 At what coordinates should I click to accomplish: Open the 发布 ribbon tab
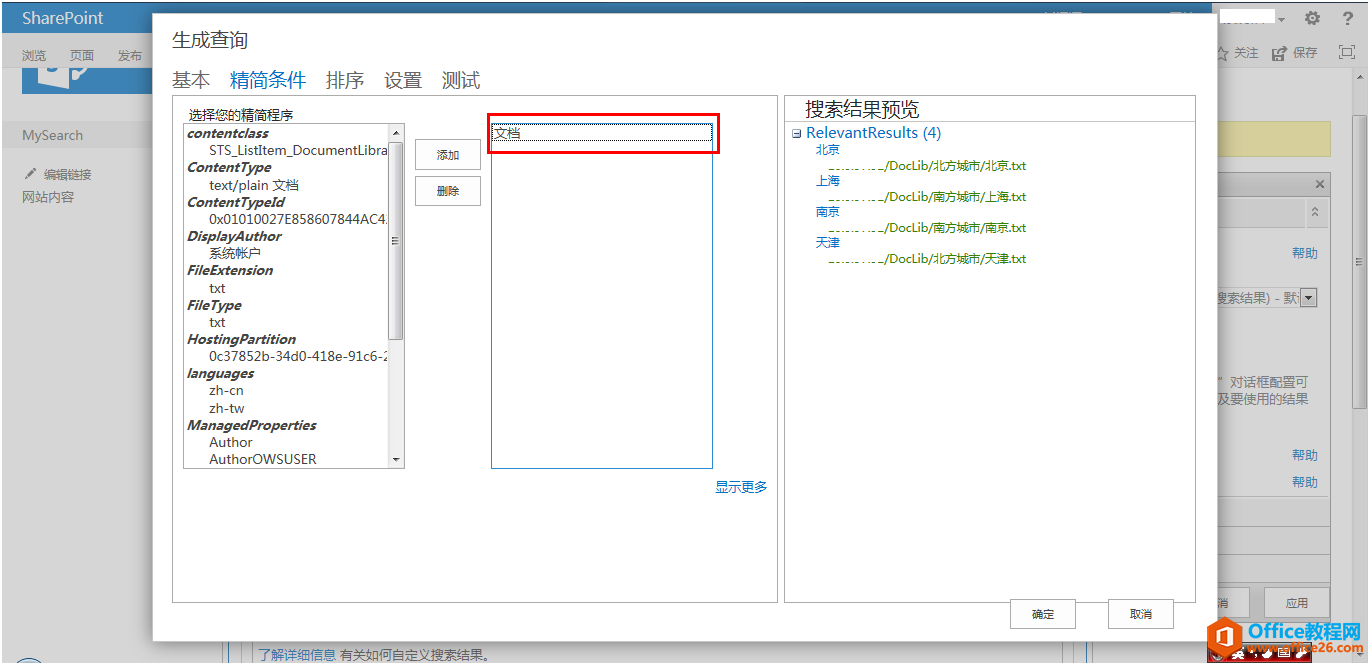(130, 56)
